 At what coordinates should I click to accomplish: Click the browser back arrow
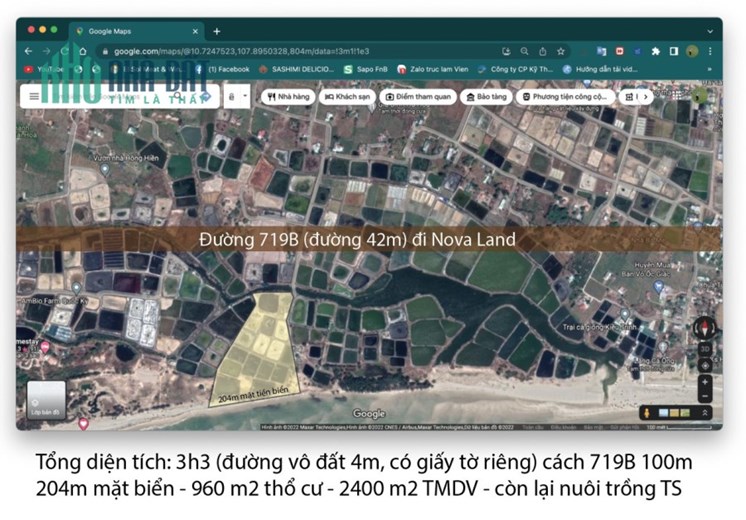[x=29, y=51]
